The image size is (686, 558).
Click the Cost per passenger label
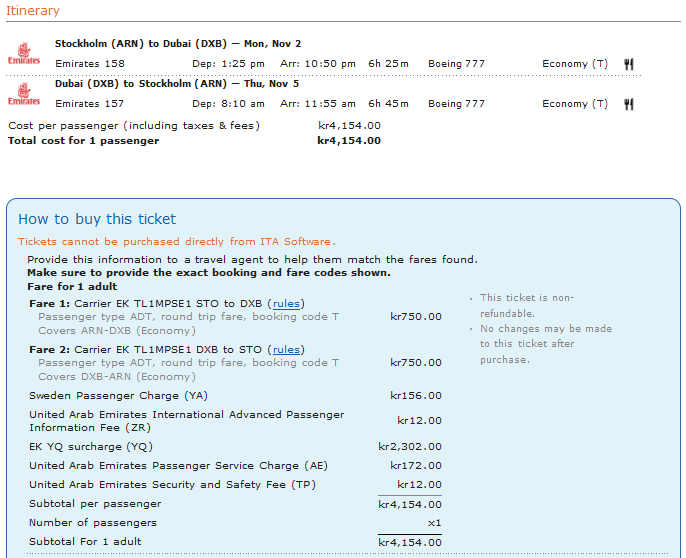tap(134, 126)
